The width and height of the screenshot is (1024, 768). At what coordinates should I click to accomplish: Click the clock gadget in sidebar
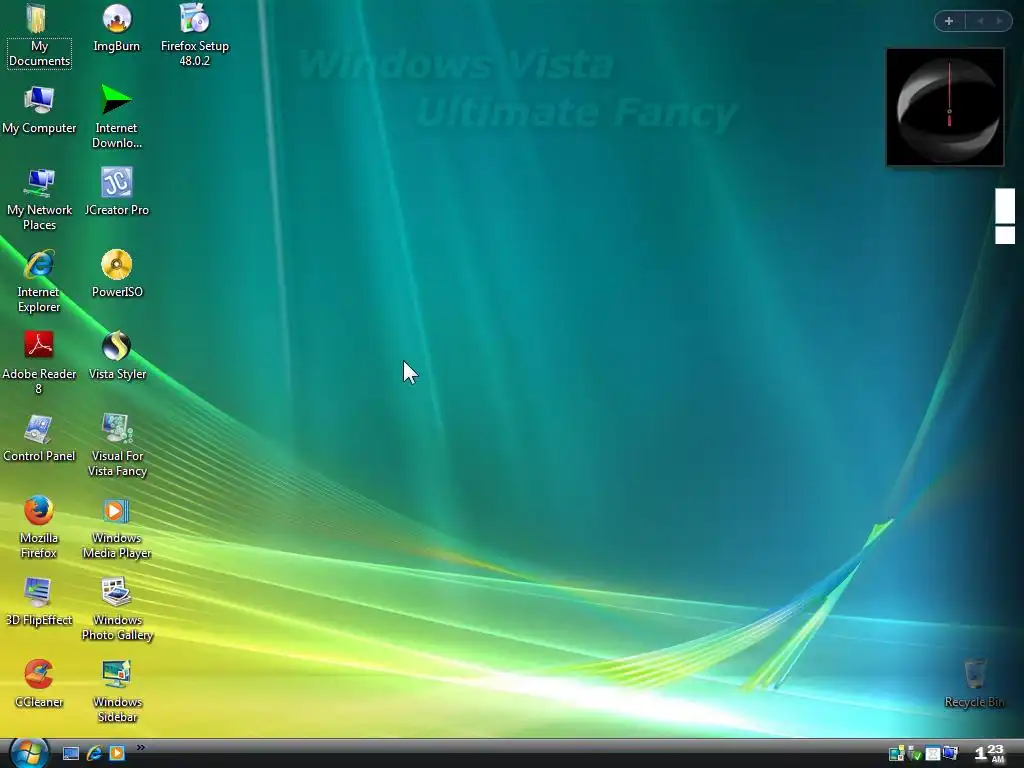[945, 107]
